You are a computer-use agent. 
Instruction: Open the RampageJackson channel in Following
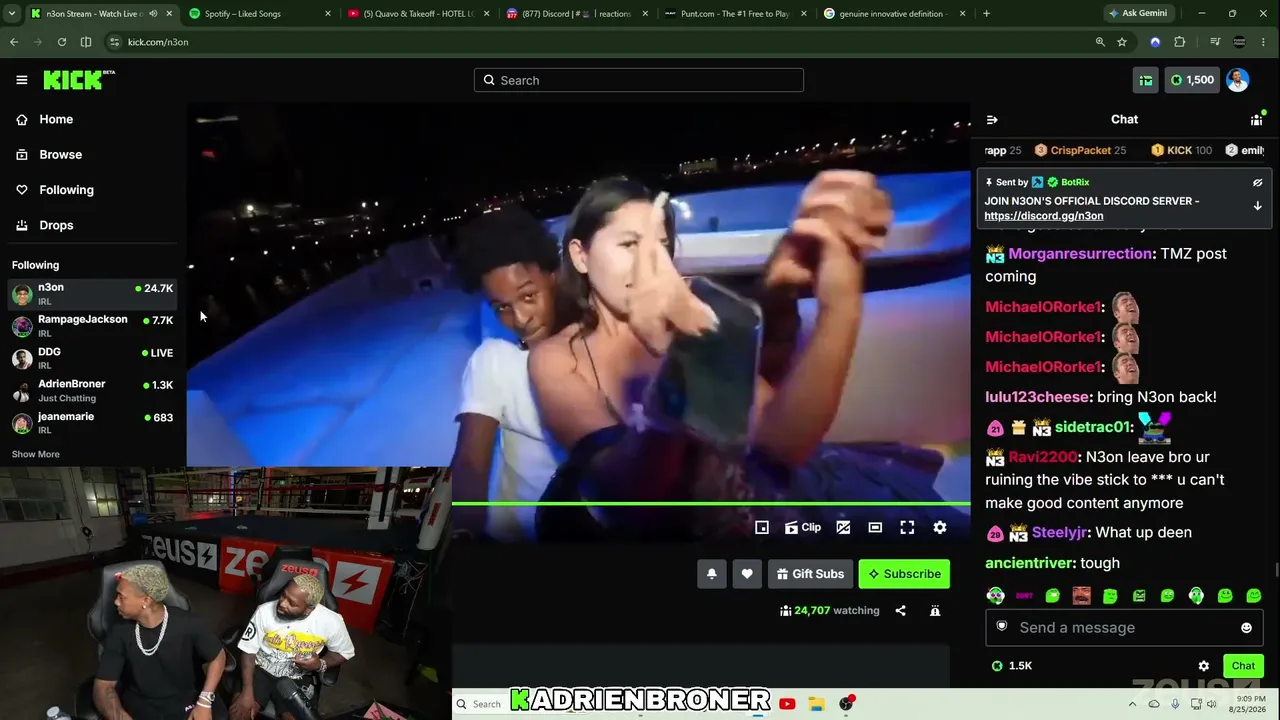(x=93, y=326)
